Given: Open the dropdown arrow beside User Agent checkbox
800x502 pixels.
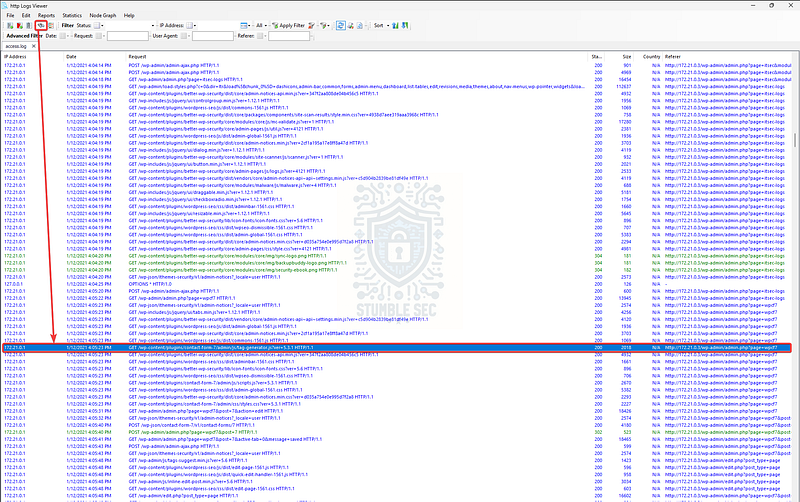Looking at the screenshot, I should pyautogui.click(x=189, y=36).
